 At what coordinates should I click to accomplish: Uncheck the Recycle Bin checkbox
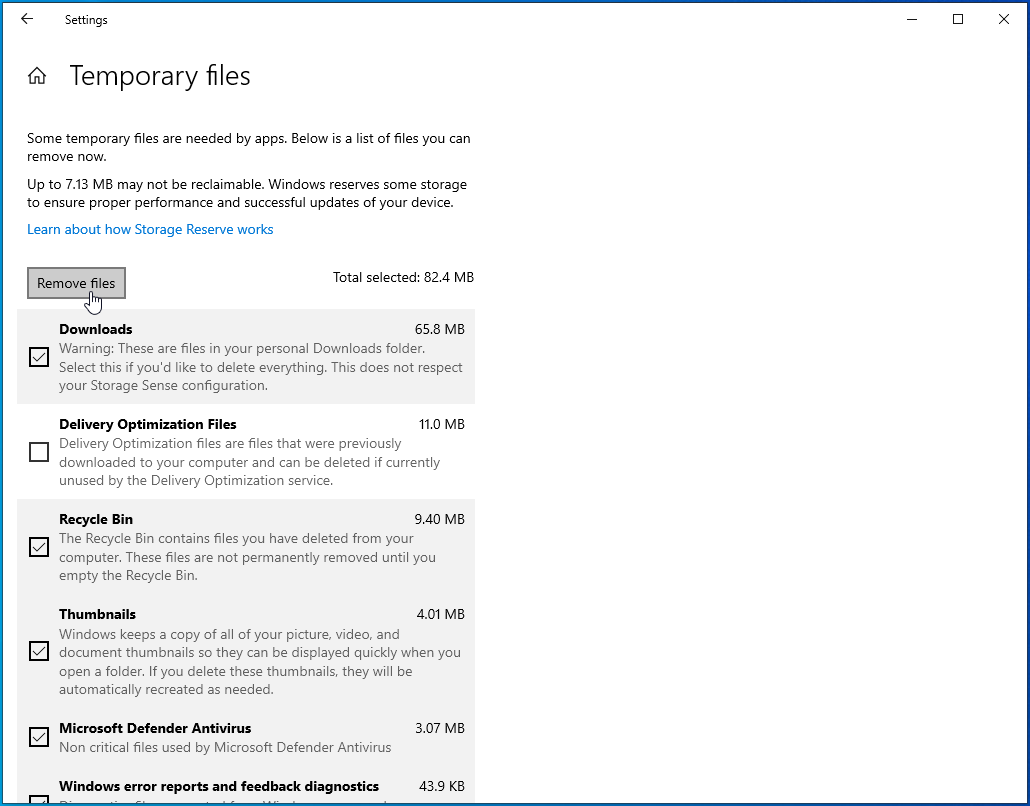(x=39, y=547)
